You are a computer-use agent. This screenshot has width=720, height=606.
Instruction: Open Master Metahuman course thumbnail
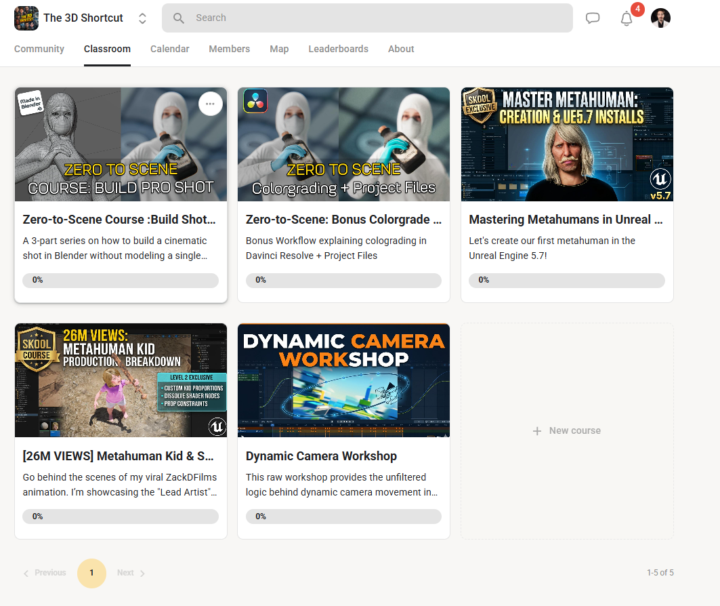[567, 144]
